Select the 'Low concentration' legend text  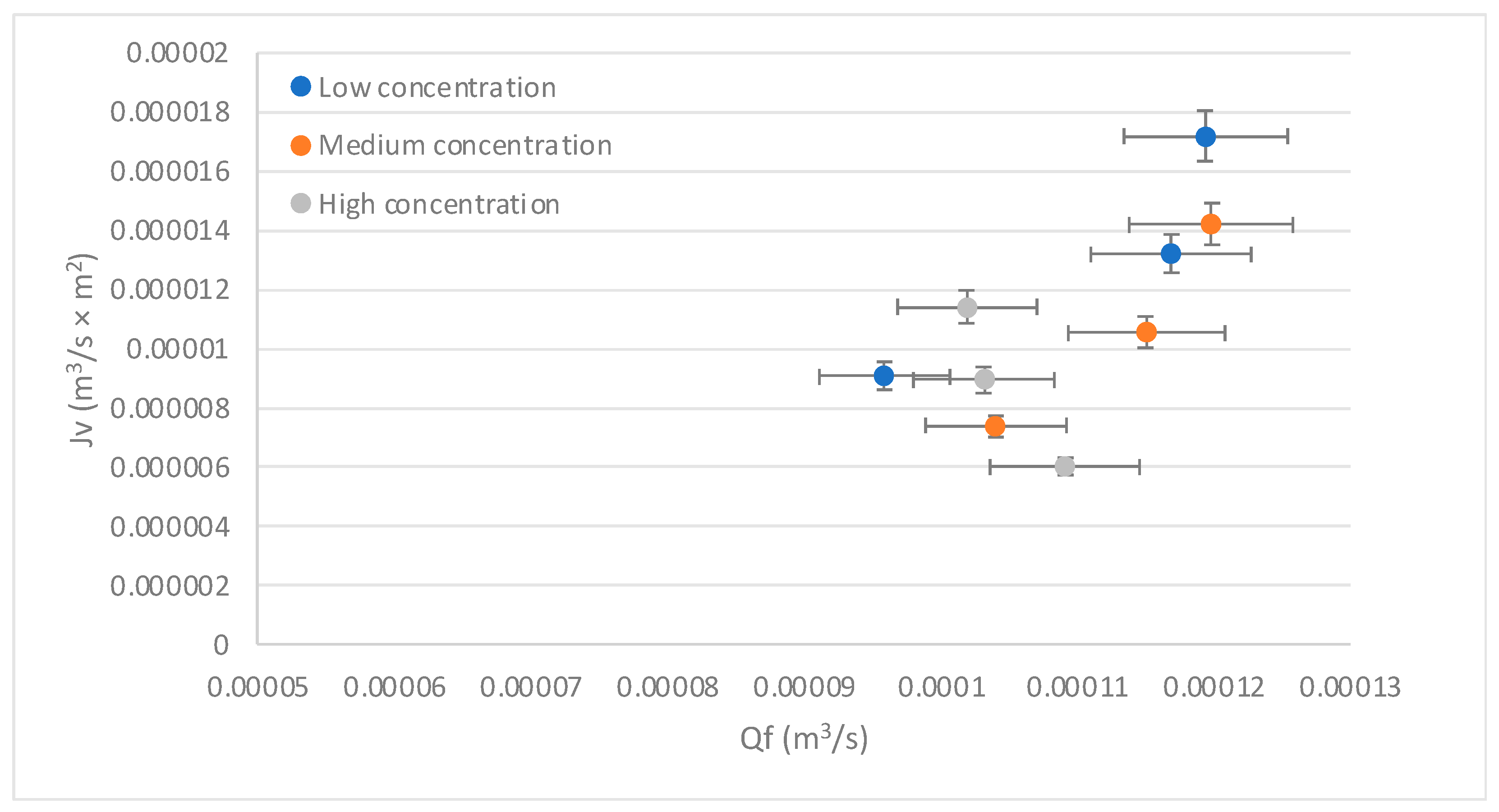tap(437, 88)
